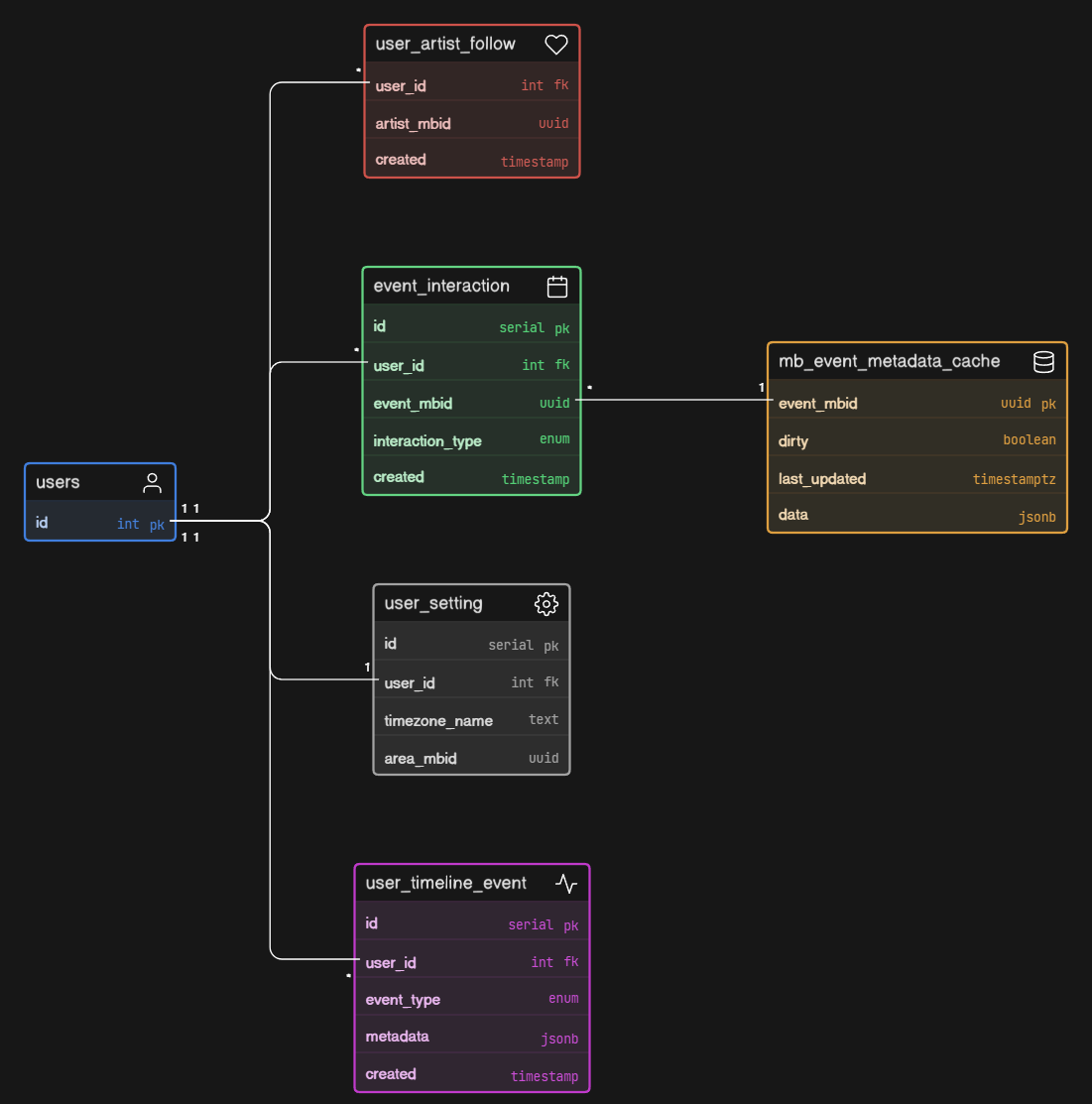Select the user_timeline_event table title
Viewport: 1092px width, 1104px height.
tap(445, 884)
